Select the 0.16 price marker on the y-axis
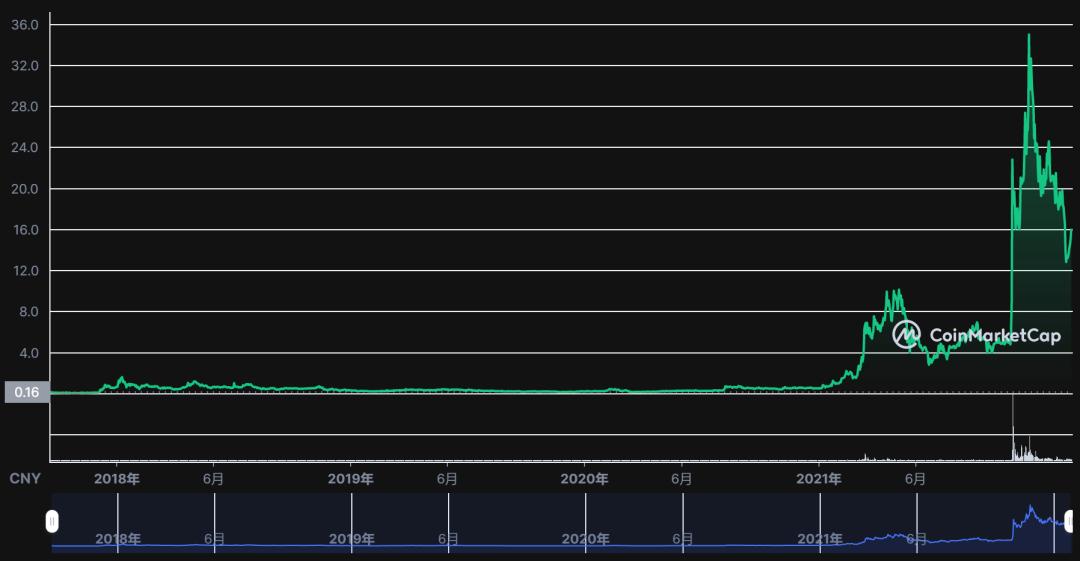Viewport: 1080px width, 561px height. click(27, 392)
